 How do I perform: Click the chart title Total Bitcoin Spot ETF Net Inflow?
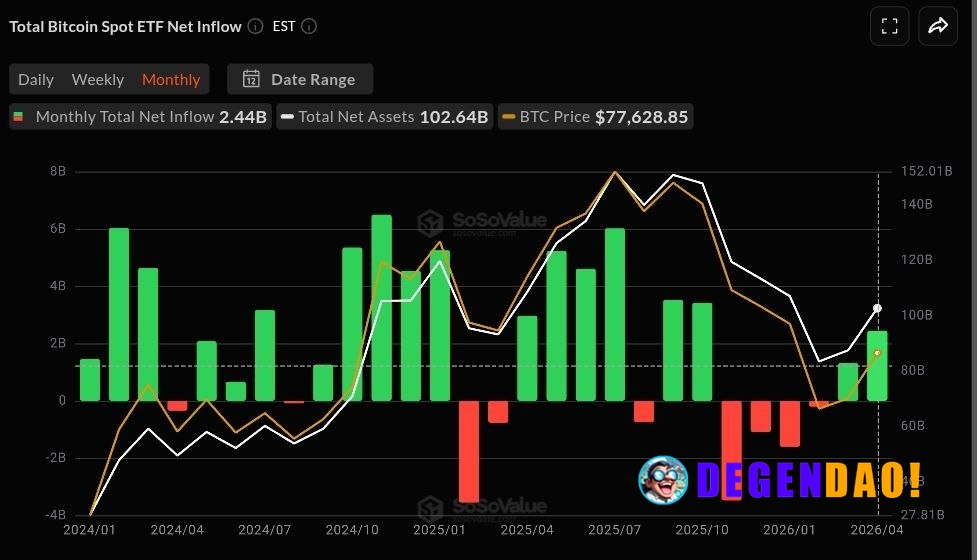(125, 26)
